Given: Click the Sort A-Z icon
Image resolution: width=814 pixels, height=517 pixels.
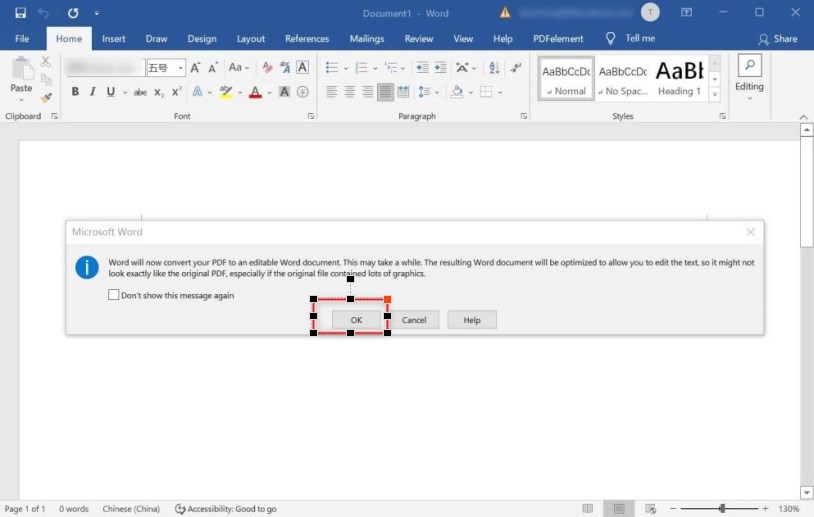Looking at the screenshot, I should click(x=494, y=67).
